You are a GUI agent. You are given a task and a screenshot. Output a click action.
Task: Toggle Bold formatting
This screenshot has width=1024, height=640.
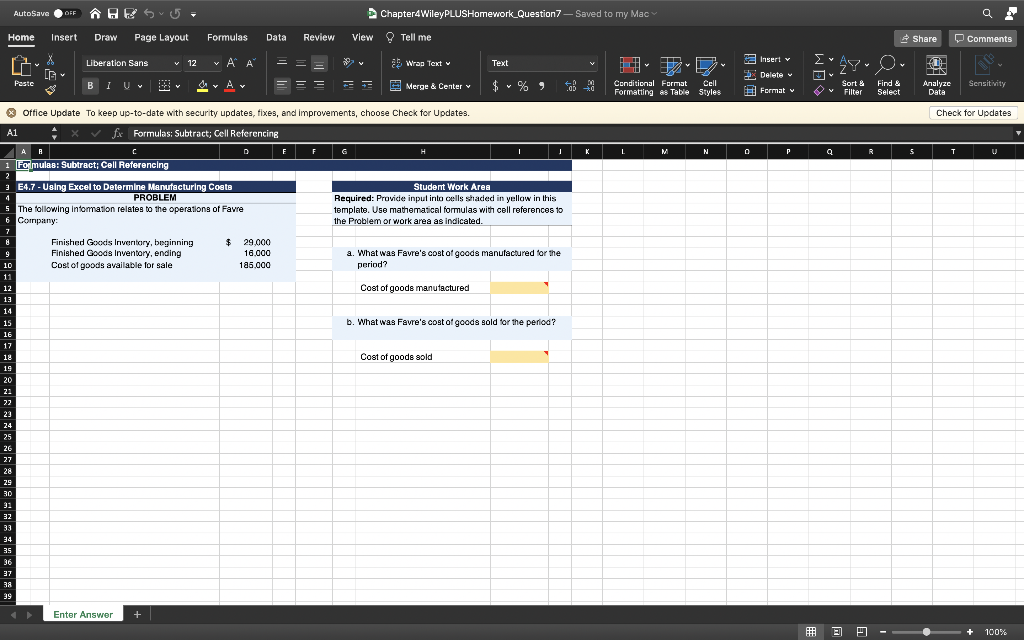pyautogui.click(x=90, y=86)
